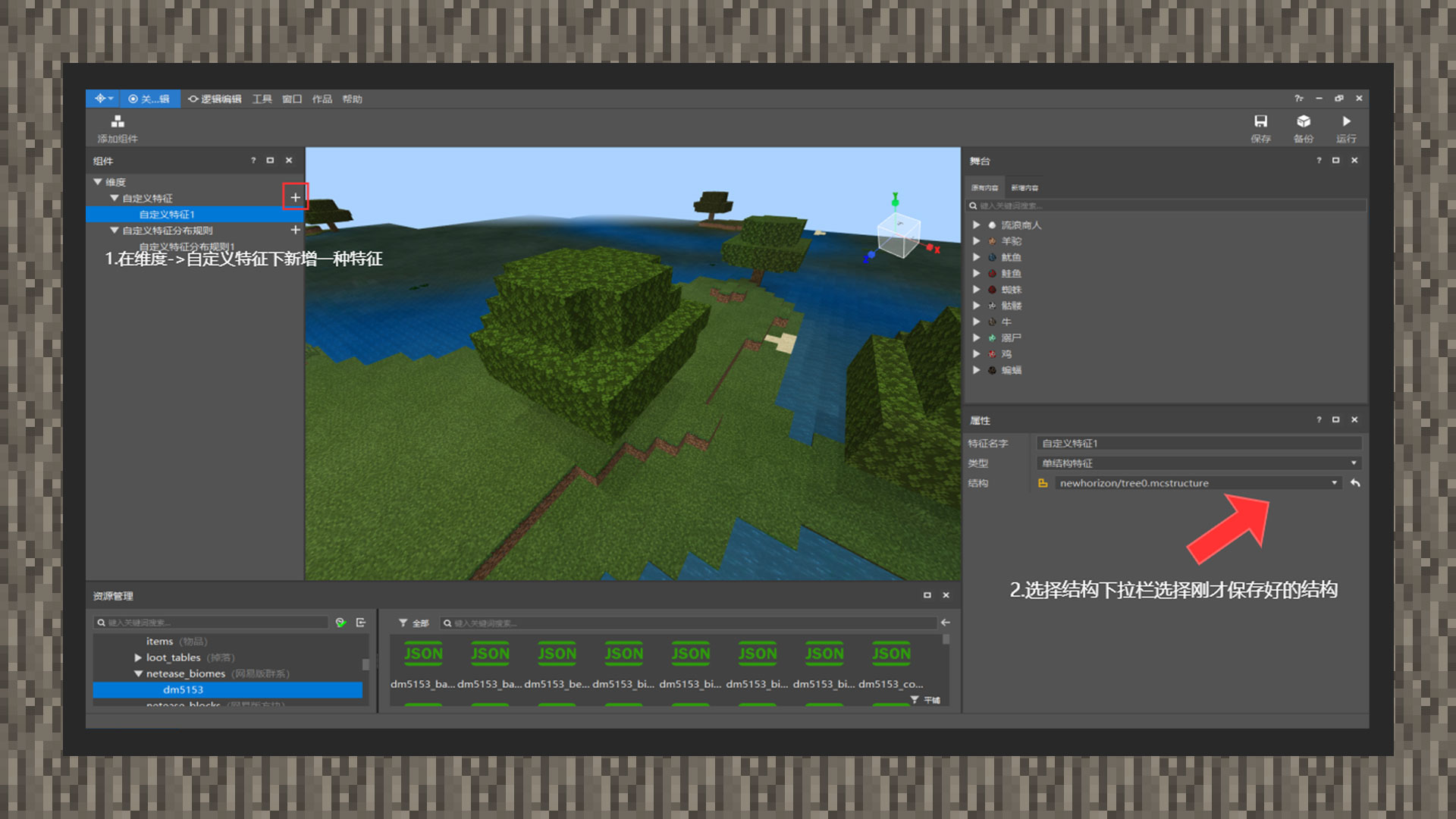
Task: Open JSON file dm5153_be...
Action: pos(557,665)
